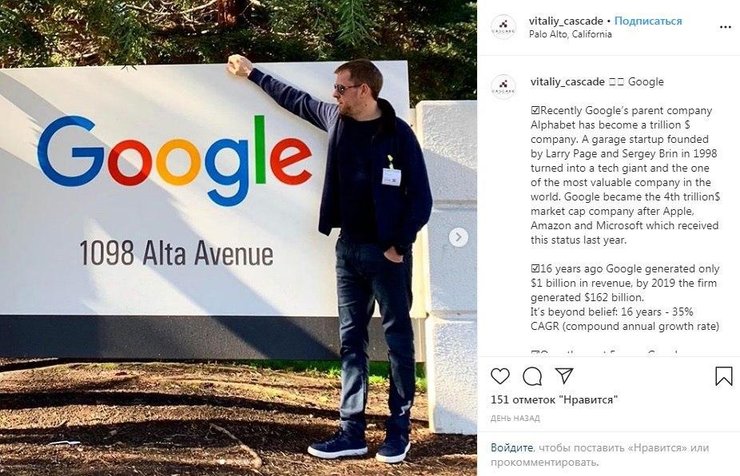Advance to the next photo with the arrow
This screenshot has height=476, width=740.
tap(458, 237)
